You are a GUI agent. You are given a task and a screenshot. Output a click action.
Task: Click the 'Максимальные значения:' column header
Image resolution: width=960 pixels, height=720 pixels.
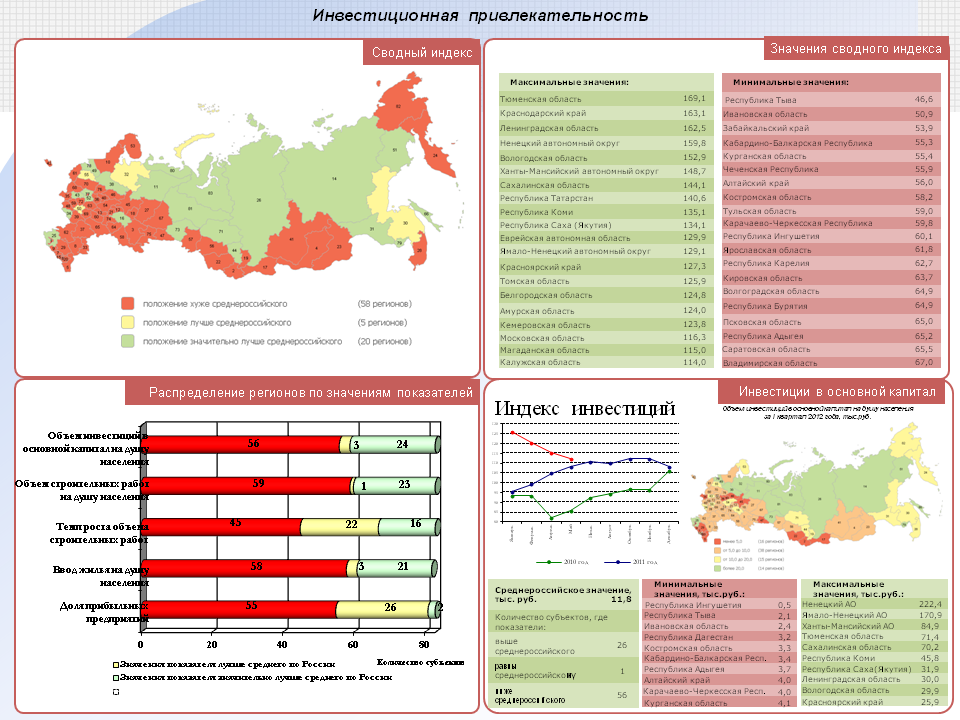606,82
